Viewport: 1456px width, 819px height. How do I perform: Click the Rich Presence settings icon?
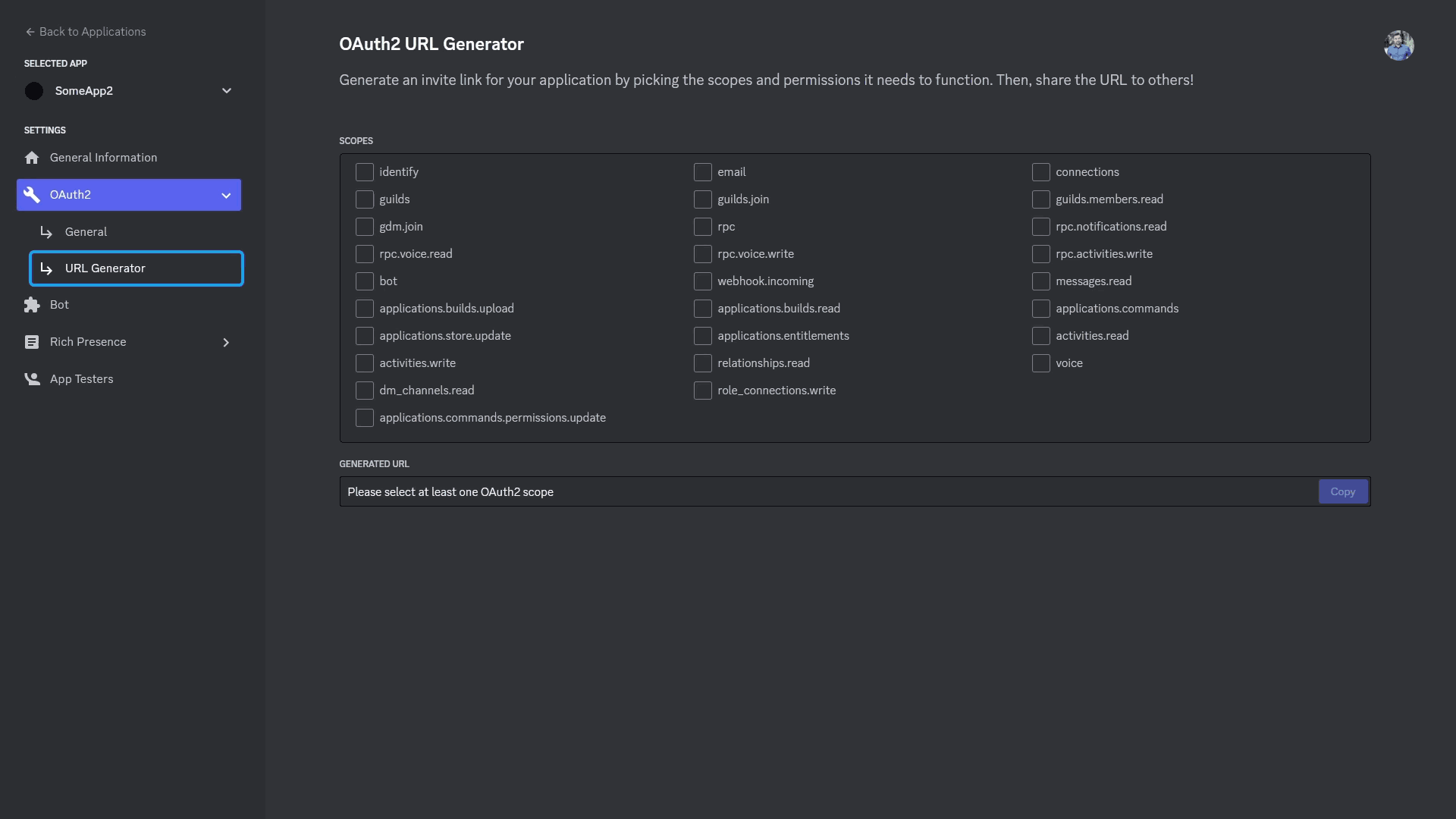coord(32,342)
